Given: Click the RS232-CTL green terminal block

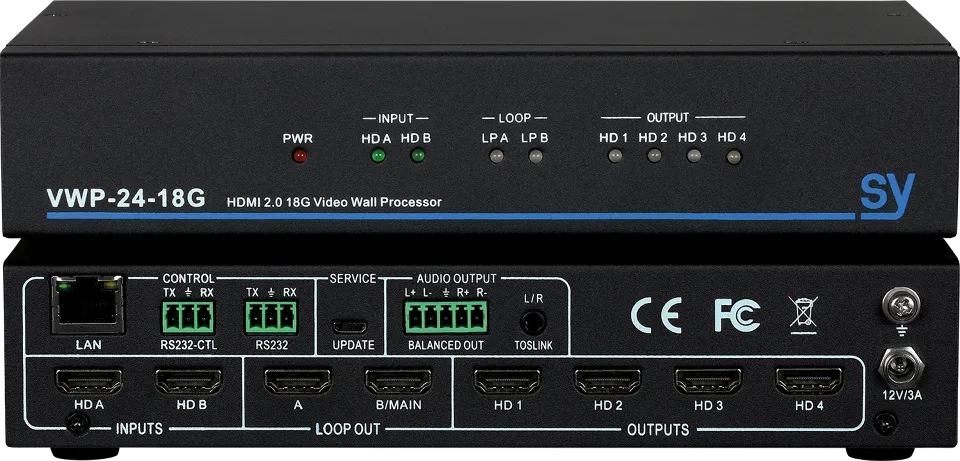Looking at the screenshot, I should click(x=187, y=317).
